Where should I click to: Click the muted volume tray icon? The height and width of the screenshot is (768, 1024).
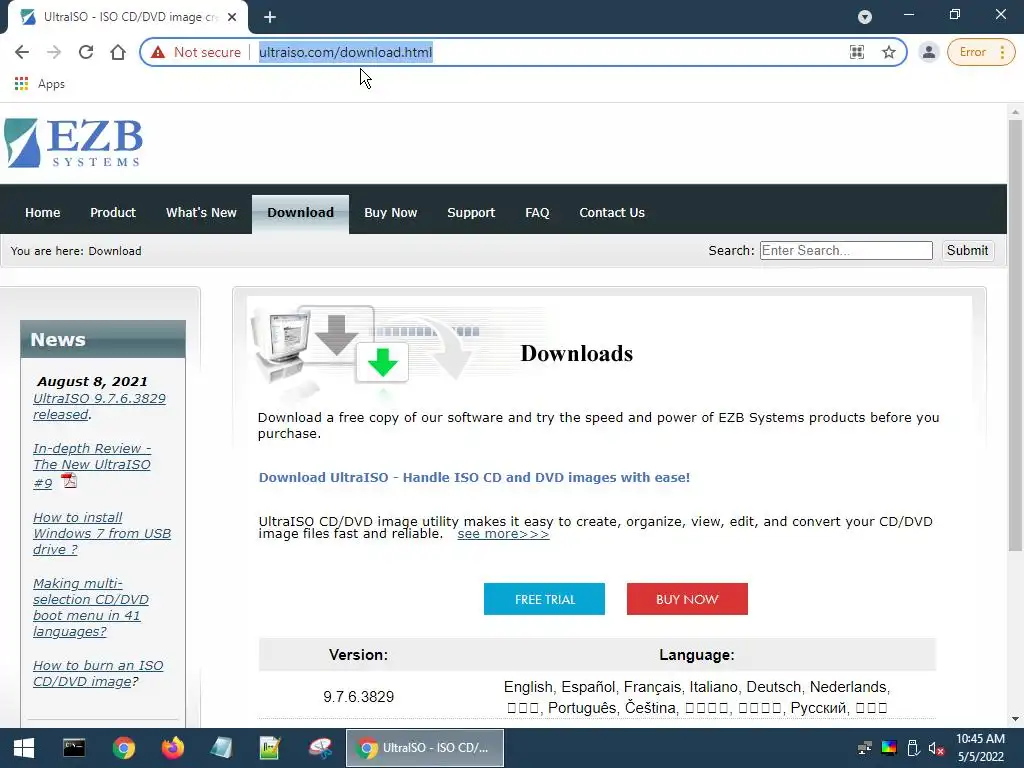pyautogui.click(x=936, y=748)
